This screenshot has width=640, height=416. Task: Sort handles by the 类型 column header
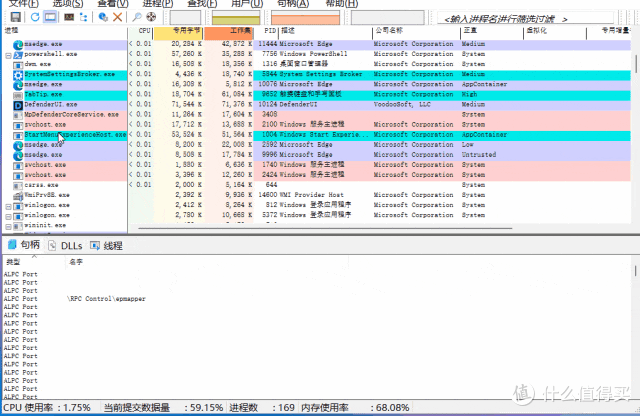point(33,262)
